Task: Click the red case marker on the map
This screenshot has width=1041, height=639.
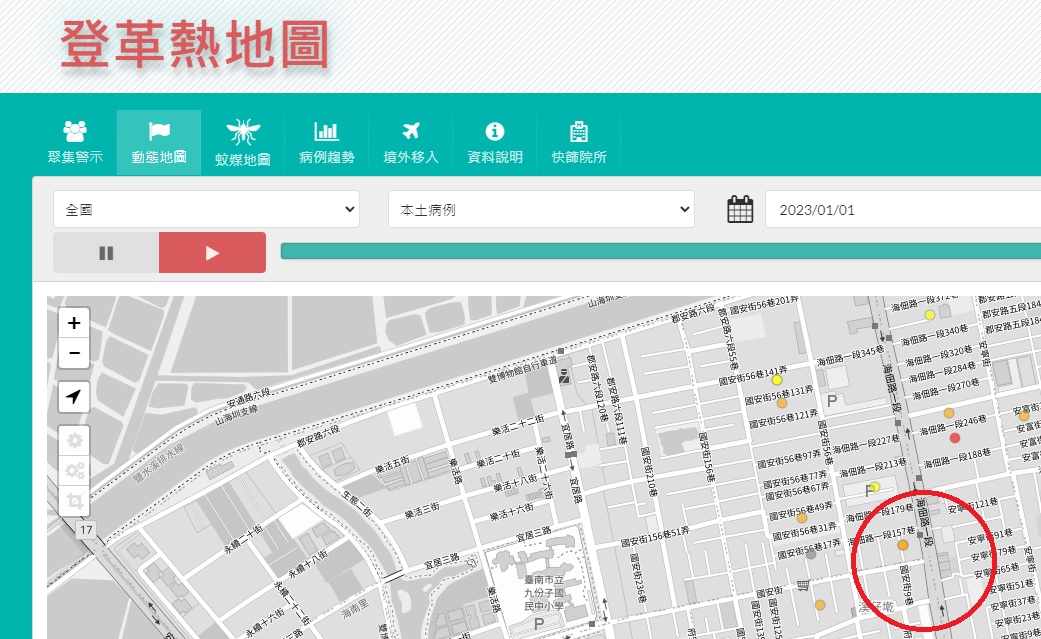Action: click(x=955, y=437)
